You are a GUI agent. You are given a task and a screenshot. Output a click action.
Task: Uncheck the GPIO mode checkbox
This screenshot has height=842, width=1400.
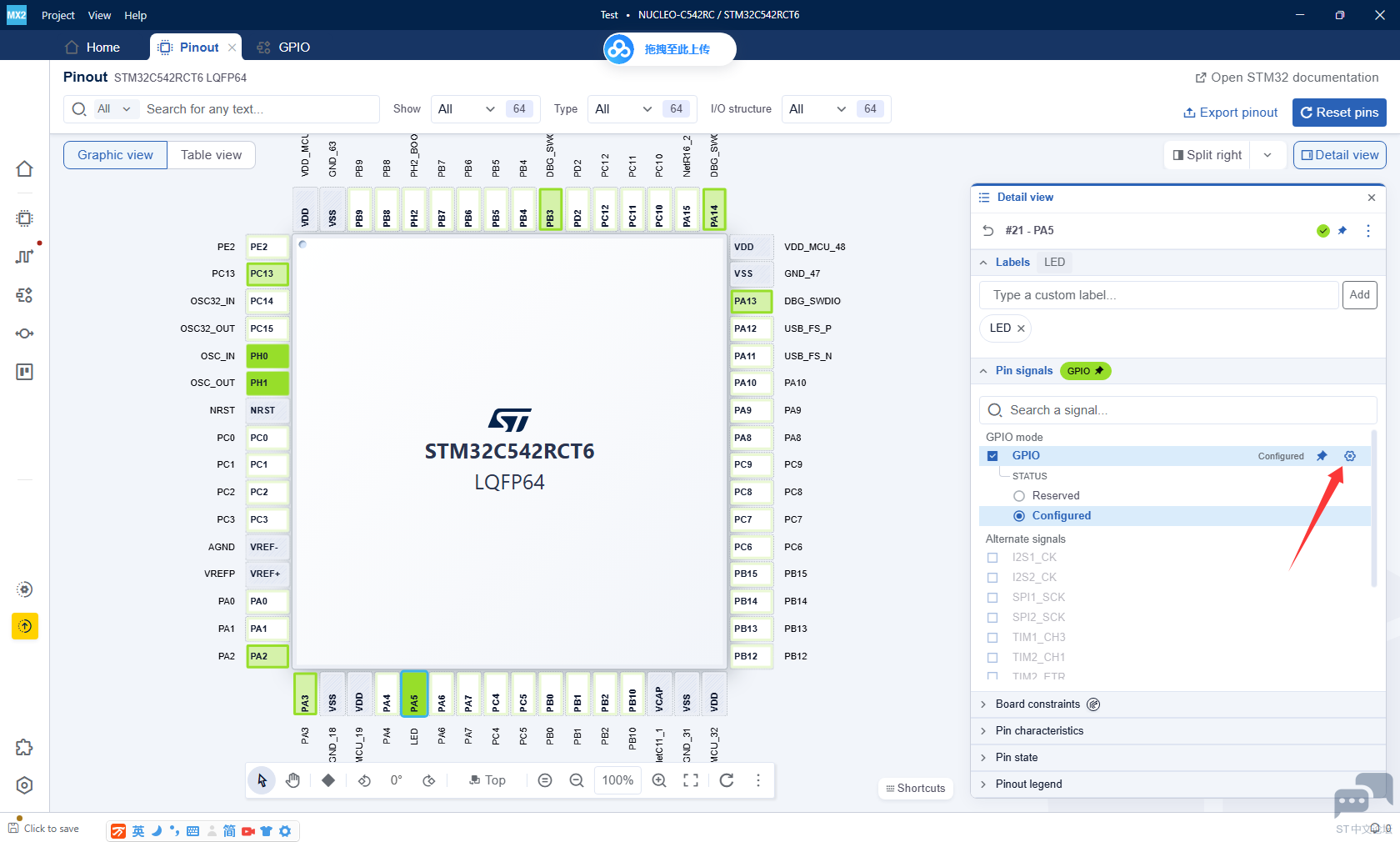[x=992, y=456]
